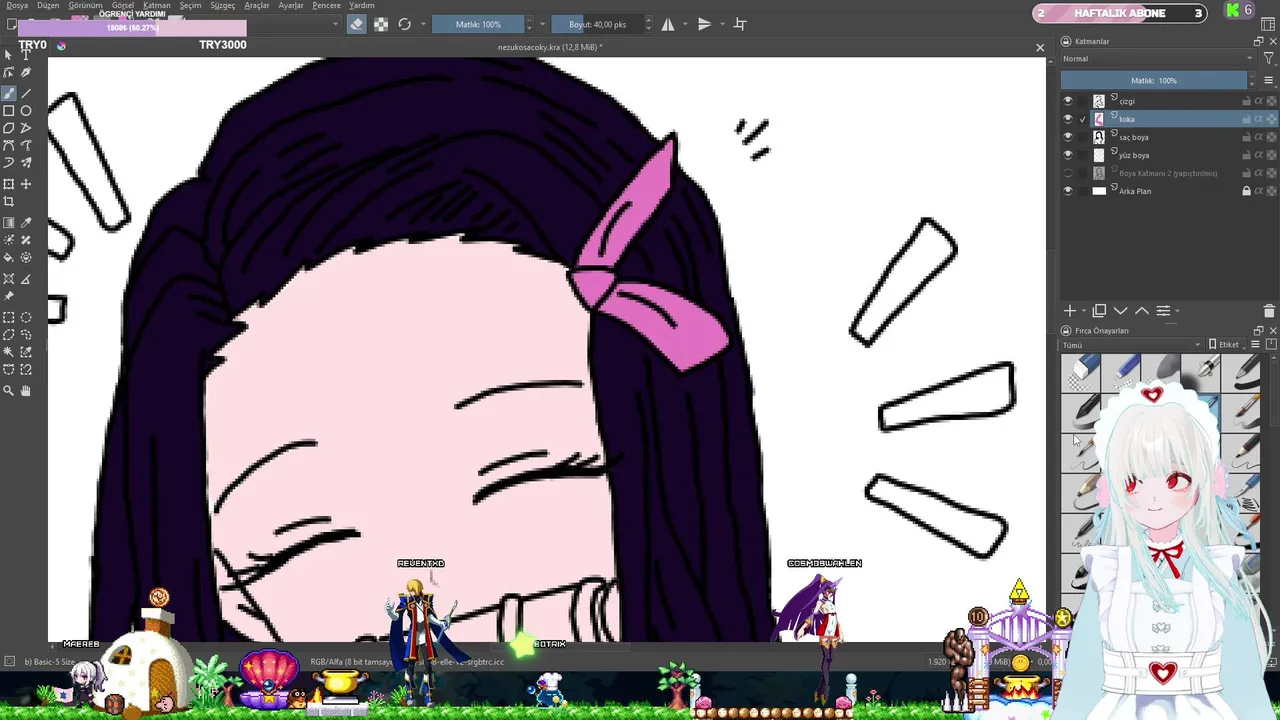Move the layer down
1280x720 pixels.
[x=1120, y=311]
